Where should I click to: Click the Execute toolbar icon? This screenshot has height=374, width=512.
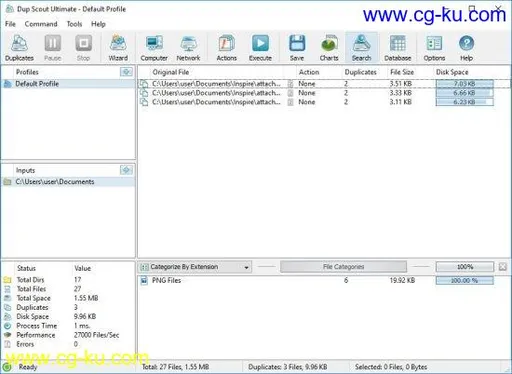[260, 48]
